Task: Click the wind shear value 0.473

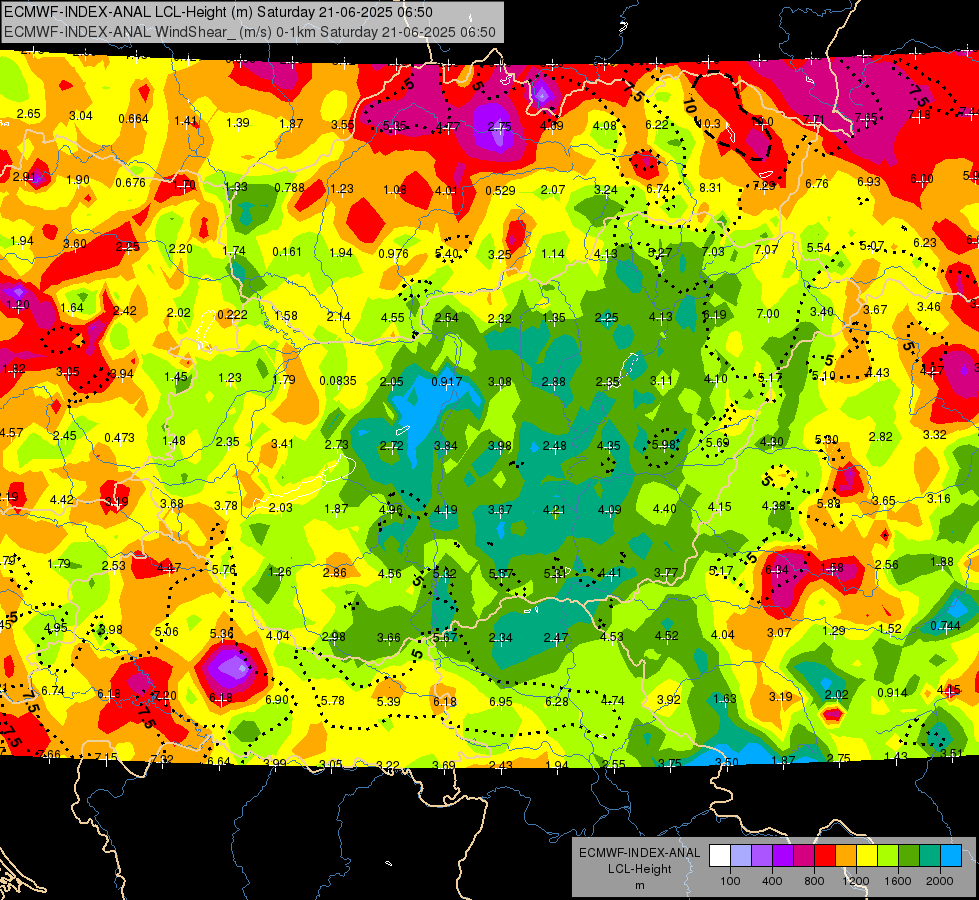Action: (x=119, y=437)
